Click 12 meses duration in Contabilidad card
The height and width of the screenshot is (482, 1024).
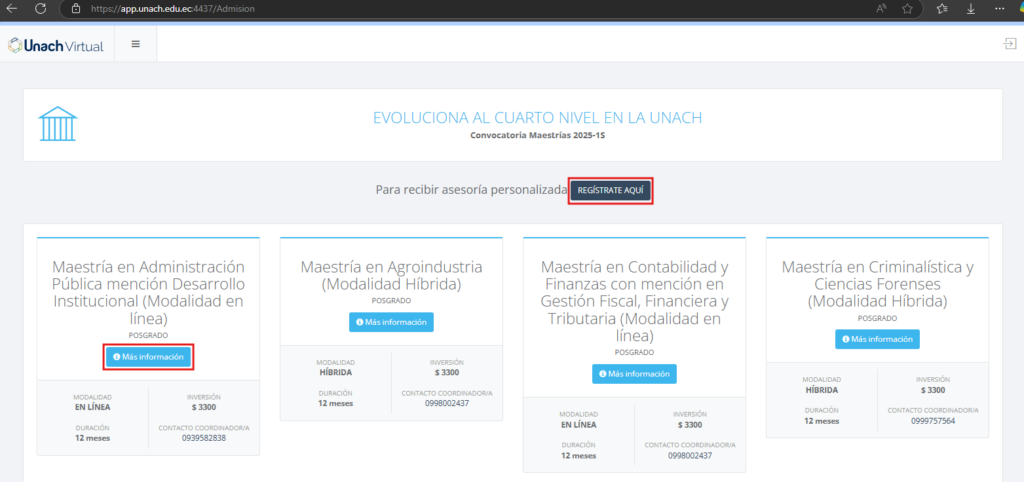coord(579,455)
